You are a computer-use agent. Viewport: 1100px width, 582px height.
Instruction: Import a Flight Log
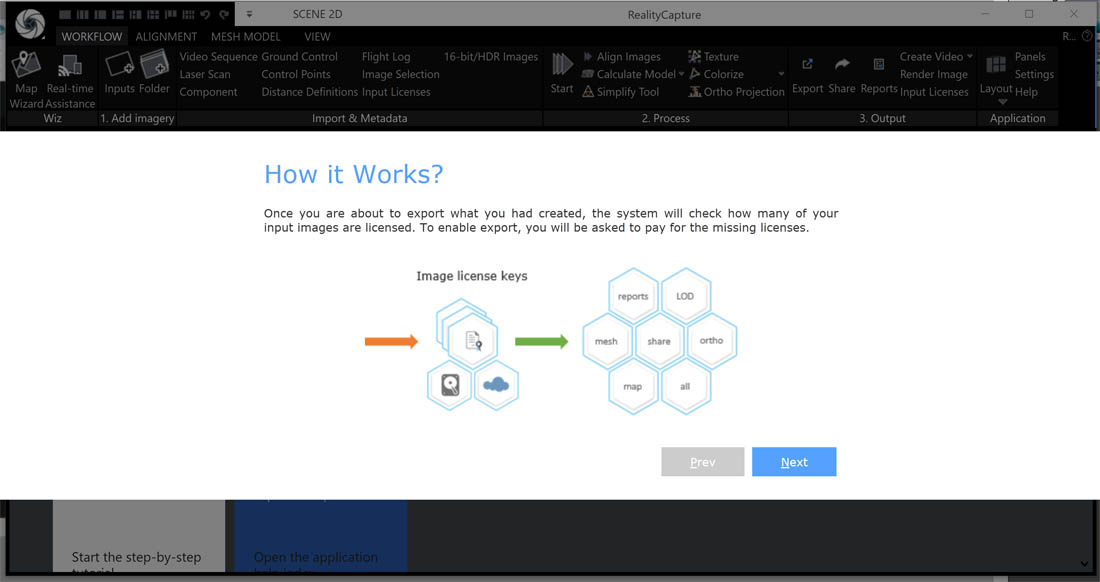pos(386,57)
